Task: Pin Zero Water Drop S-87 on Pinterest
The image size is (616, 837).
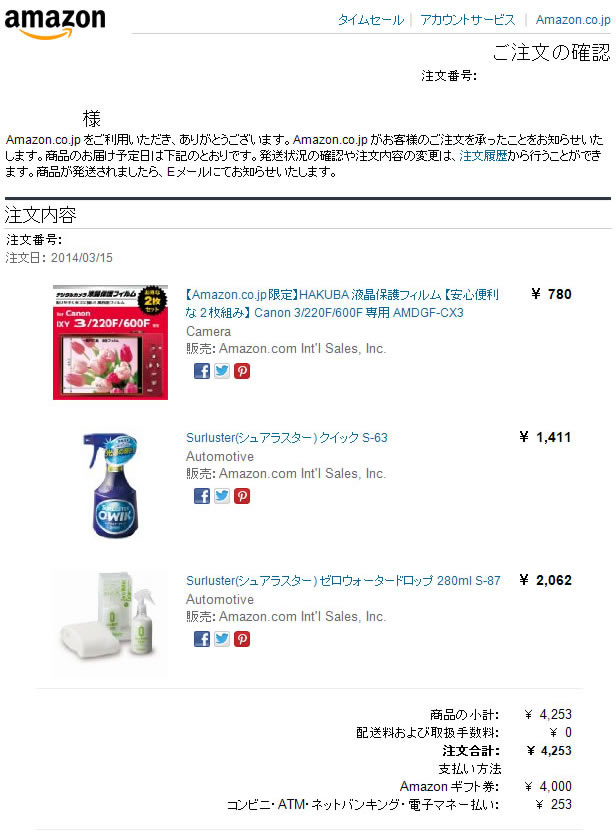Action: [242, 639]
